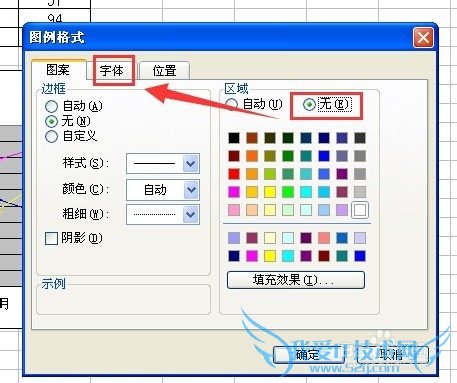Image resolution: width=457 pixels, height=383 pixels.
Task: Select the light gray swatch above white
Action: [360, 192]
